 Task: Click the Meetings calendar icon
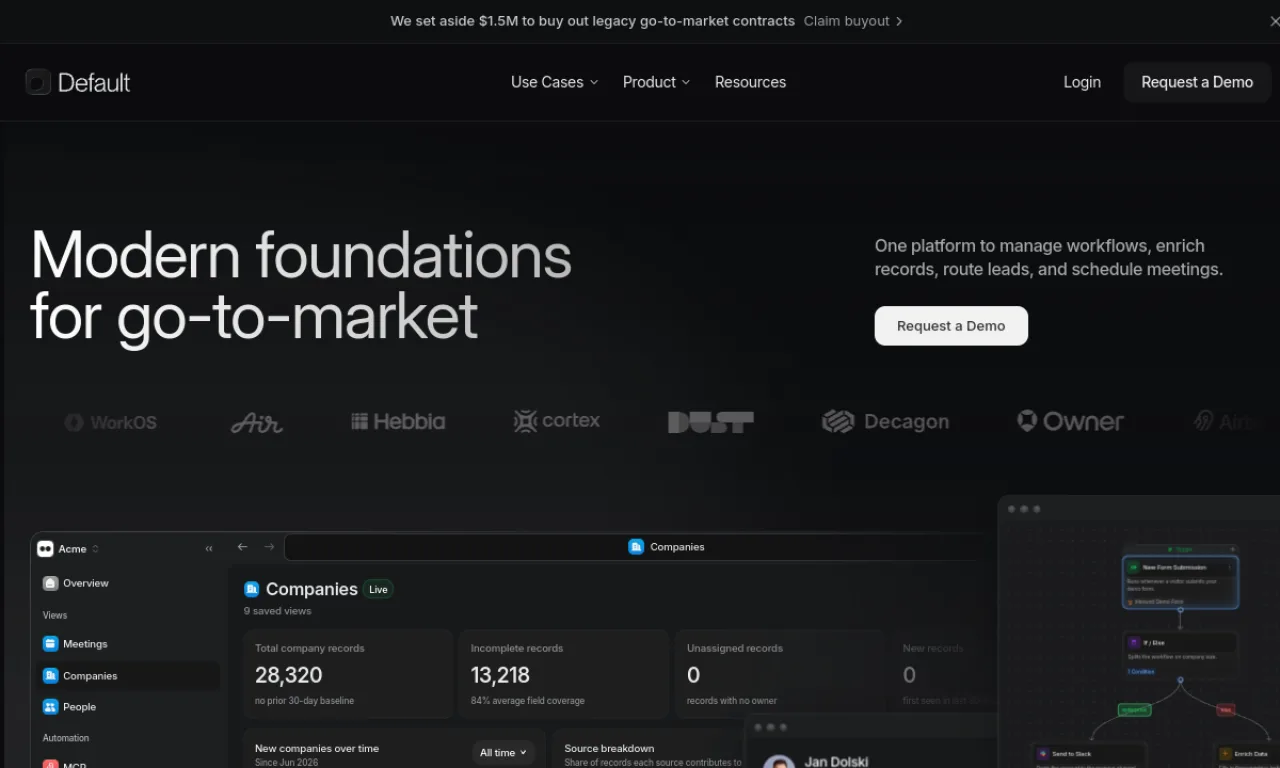coord(50,644)
